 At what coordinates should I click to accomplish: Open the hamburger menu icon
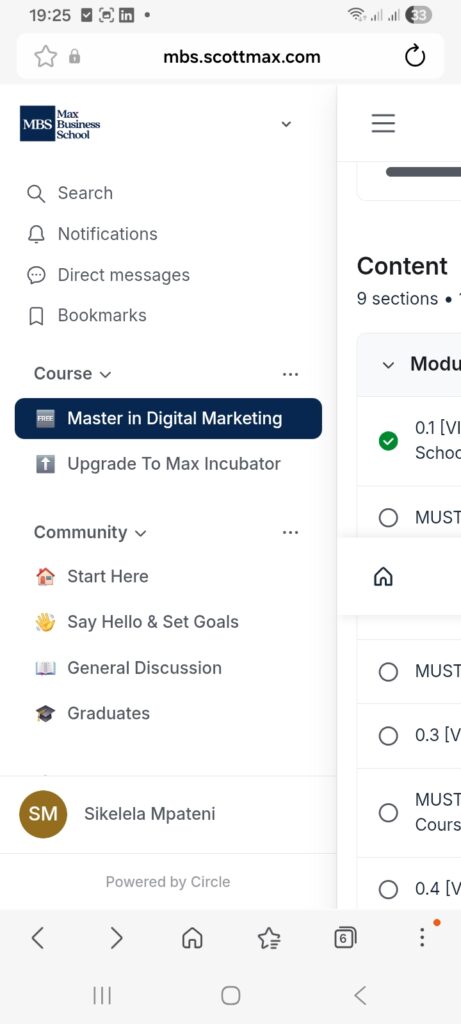point(383,123)
